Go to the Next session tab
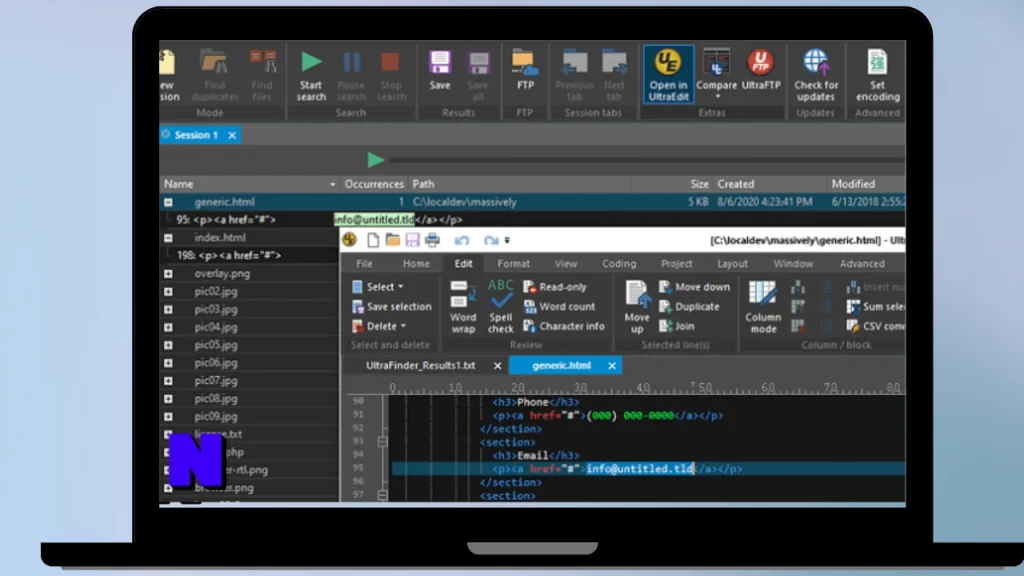Viewport: 1024px width, 576px height. click(x=614, y=75)
